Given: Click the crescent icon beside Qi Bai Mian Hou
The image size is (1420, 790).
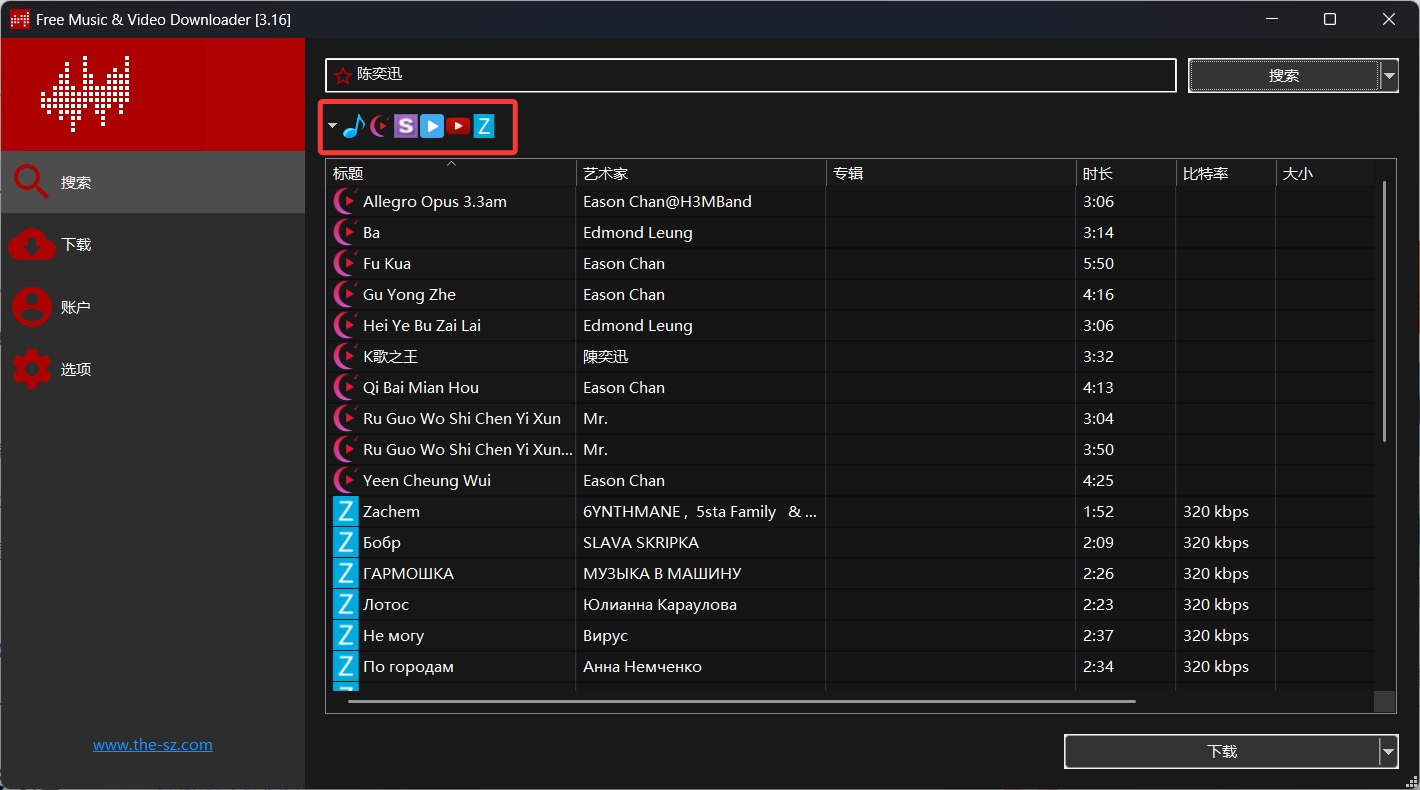Looking at the screenshot, I should point(345,388).
